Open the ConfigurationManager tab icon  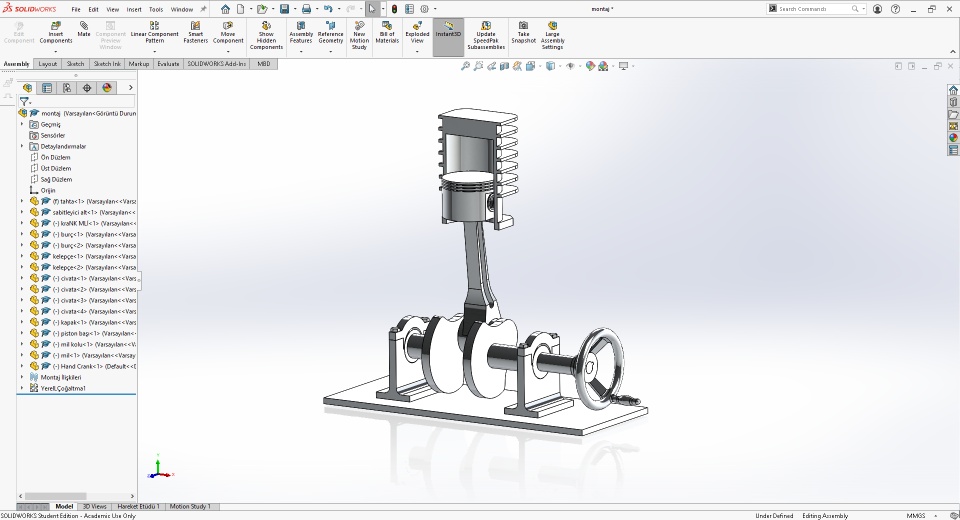[67, 88]
